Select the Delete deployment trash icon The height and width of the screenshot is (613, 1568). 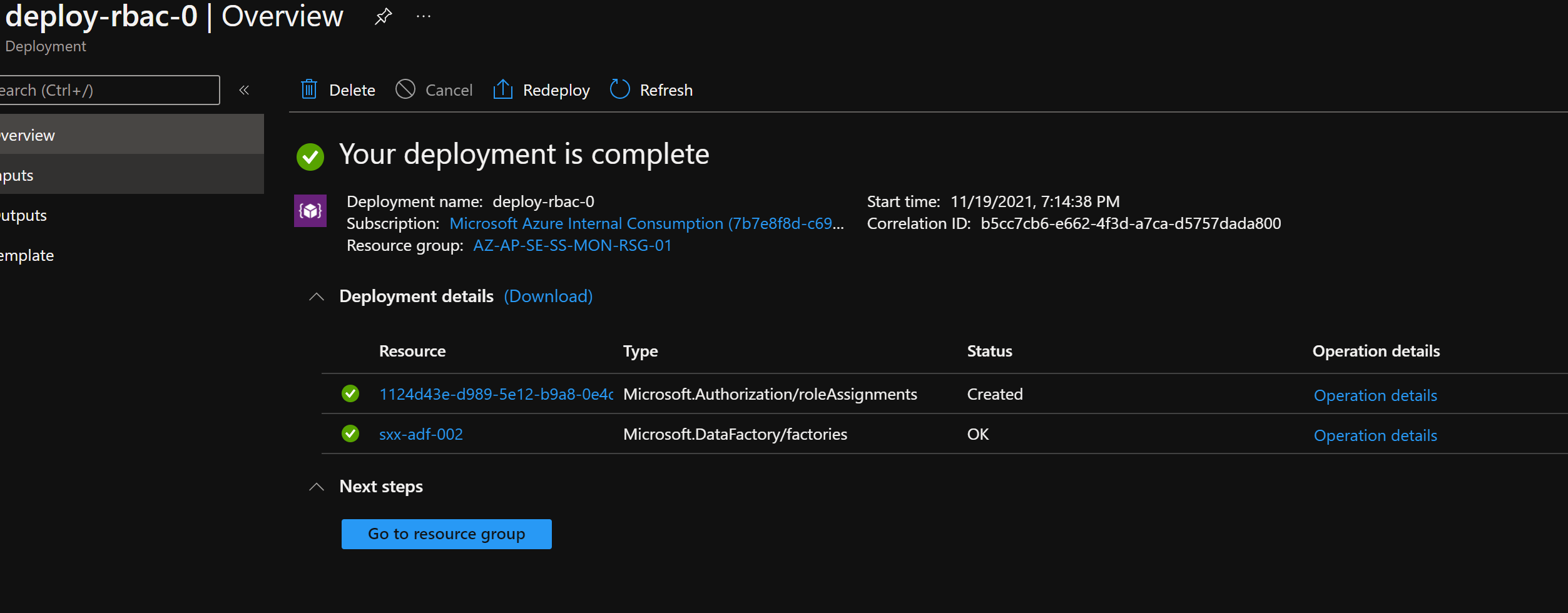pyautogui.click(x=308, y=89)
